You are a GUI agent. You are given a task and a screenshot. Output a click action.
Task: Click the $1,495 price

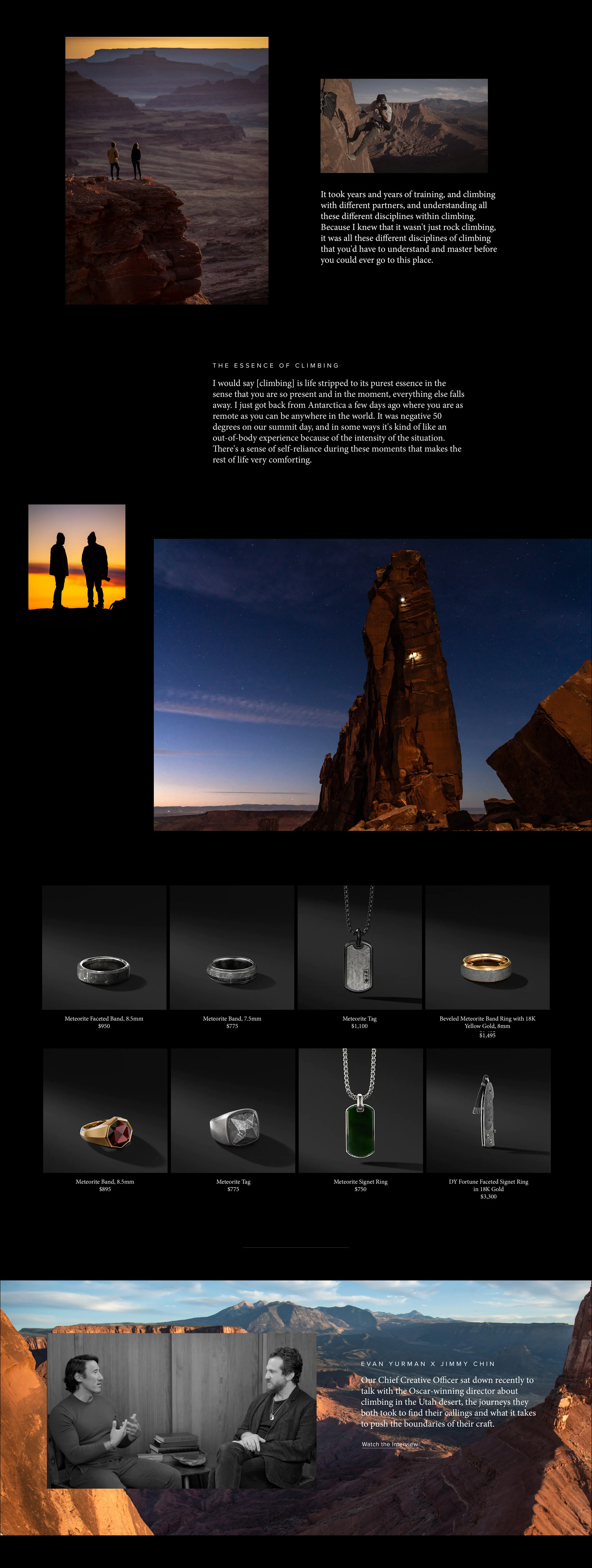[487, 1035]
